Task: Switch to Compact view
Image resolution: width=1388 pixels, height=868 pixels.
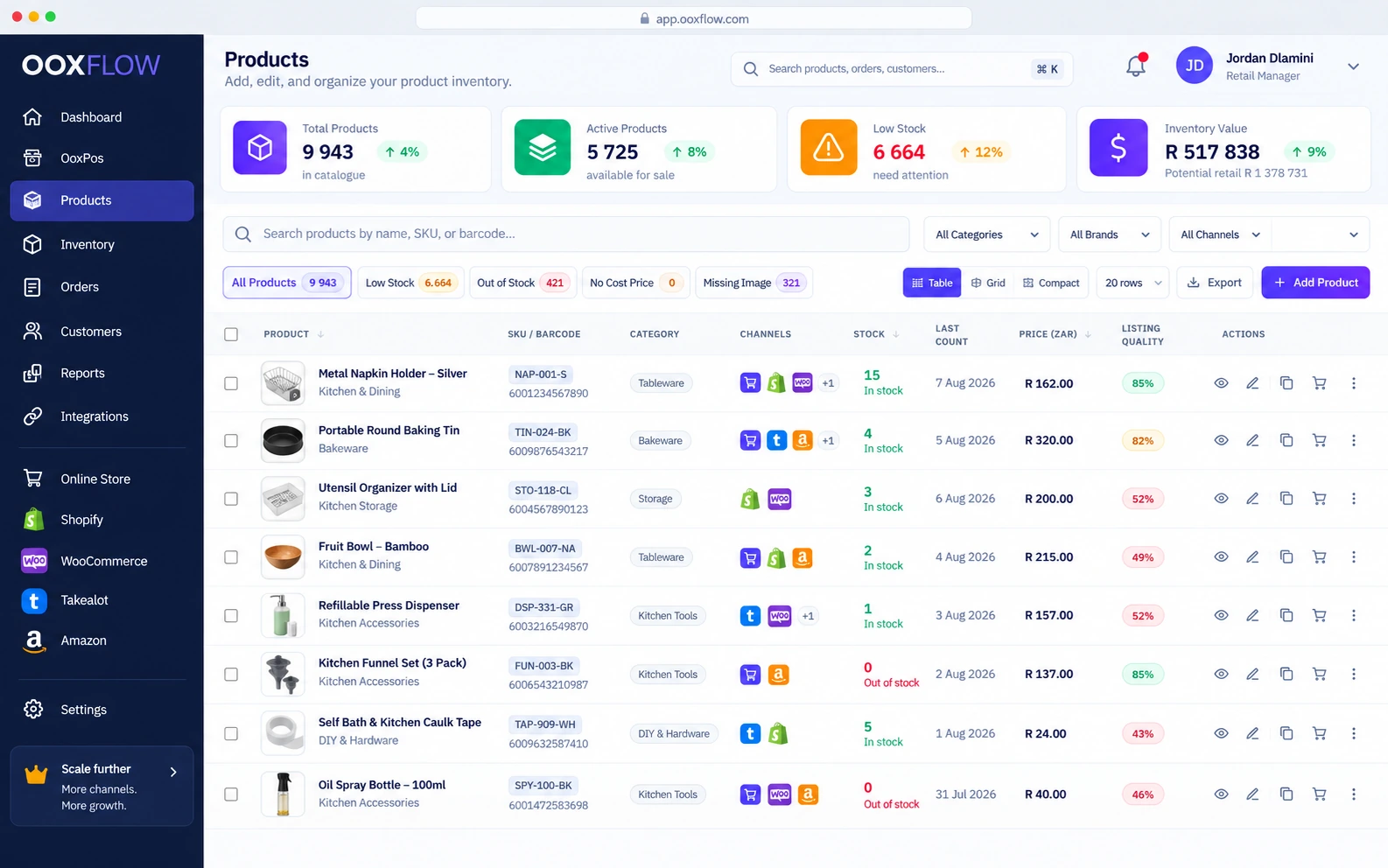Action: tap(1051, 283)
